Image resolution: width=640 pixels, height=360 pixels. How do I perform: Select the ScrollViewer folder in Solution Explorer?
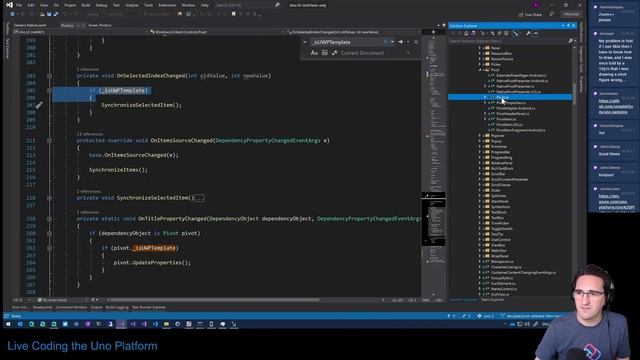click(501, 185)
